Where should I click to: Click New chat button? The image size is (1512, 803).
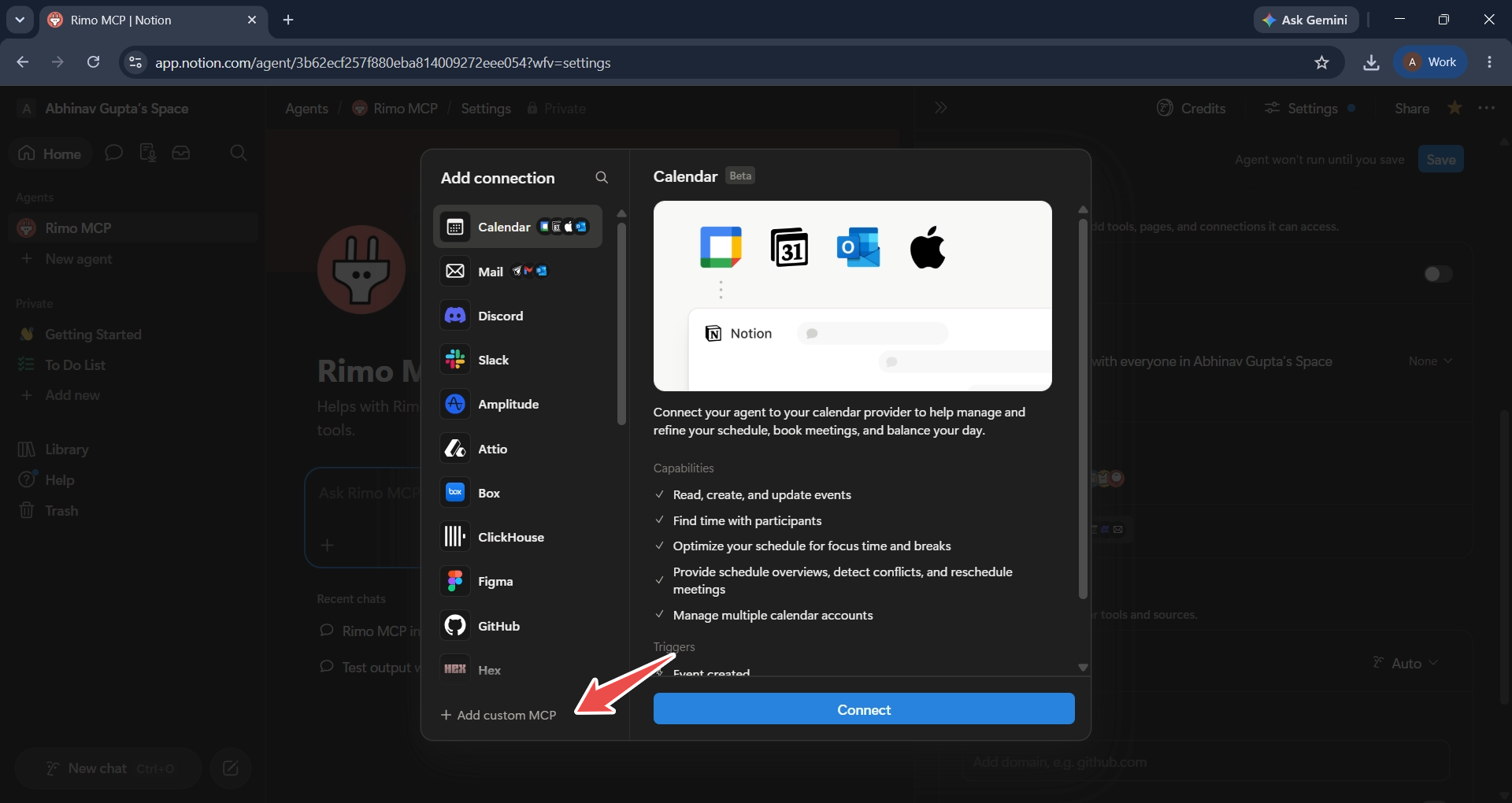(x=108, y=768)
